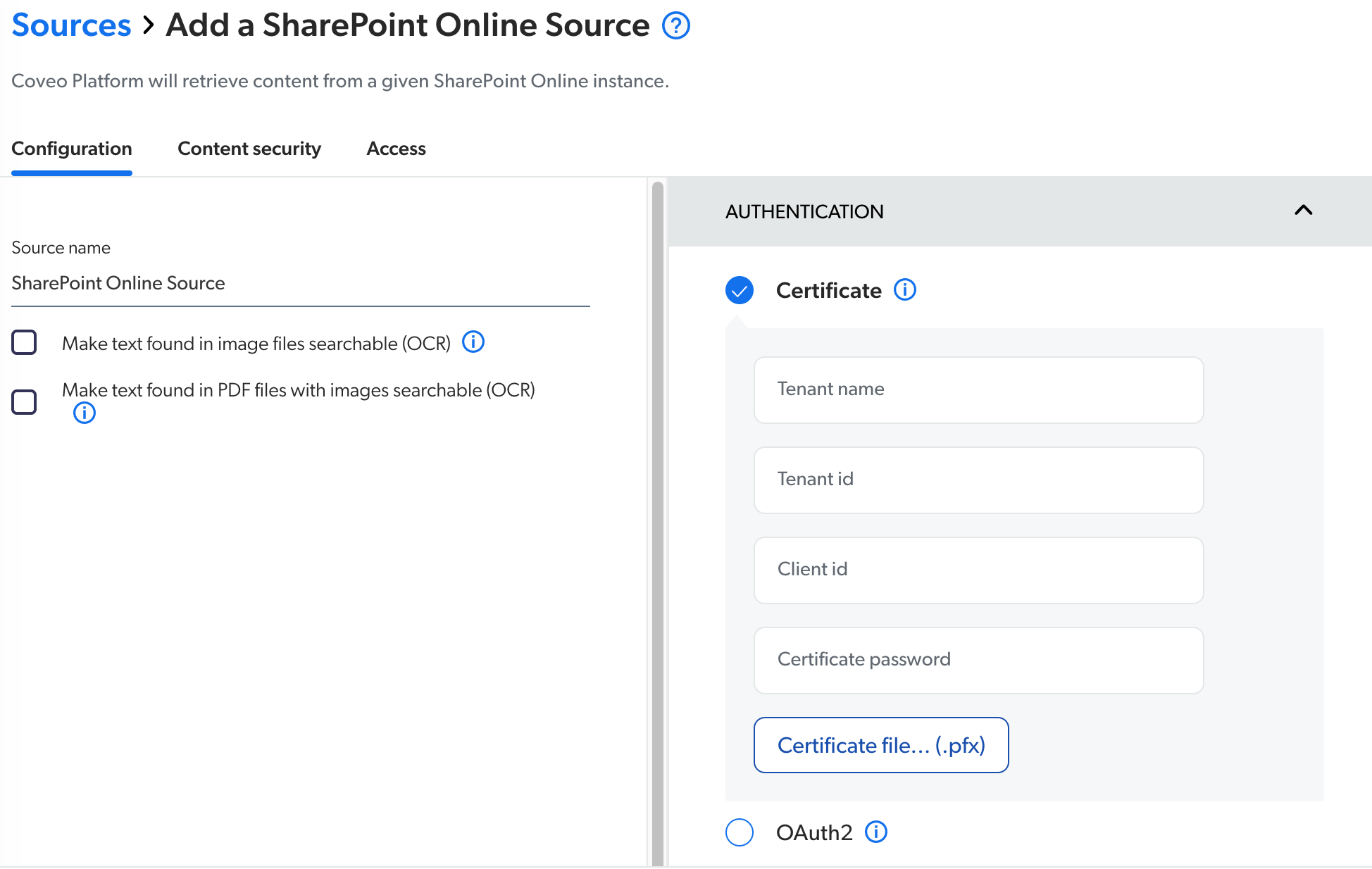This screenshot has height=869, width=1372.
Task: Click into the Tenant name field
Action: coord(979,390)
